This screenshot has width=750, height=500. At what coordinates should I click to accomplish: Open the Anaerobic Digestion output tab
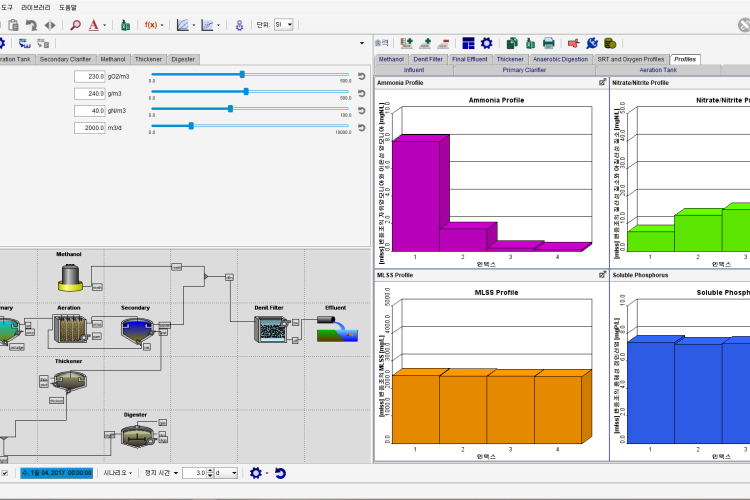click(560, 59)
